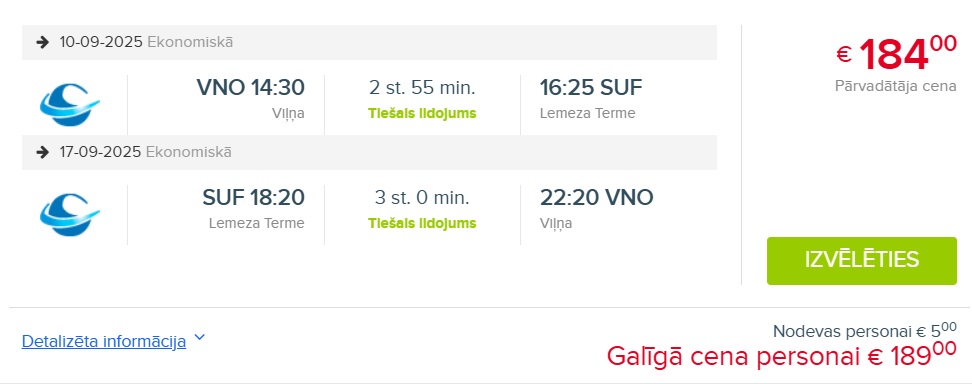Select this flight with the IZVĒLĒTIES button
This screenshot has height=384, width=972.
tap(862, 261)
